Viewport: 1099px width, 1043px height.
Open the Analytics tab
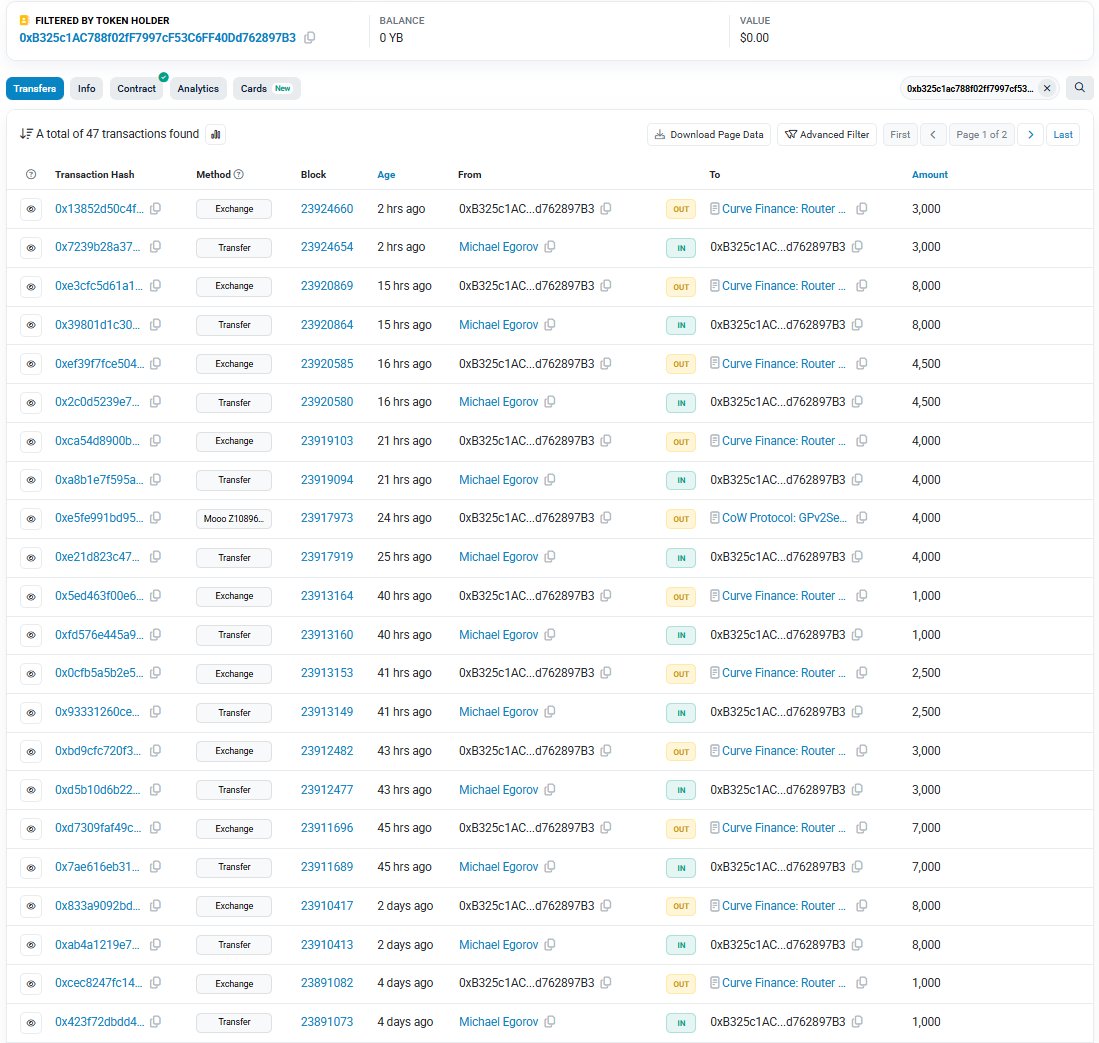click(198, 88)
